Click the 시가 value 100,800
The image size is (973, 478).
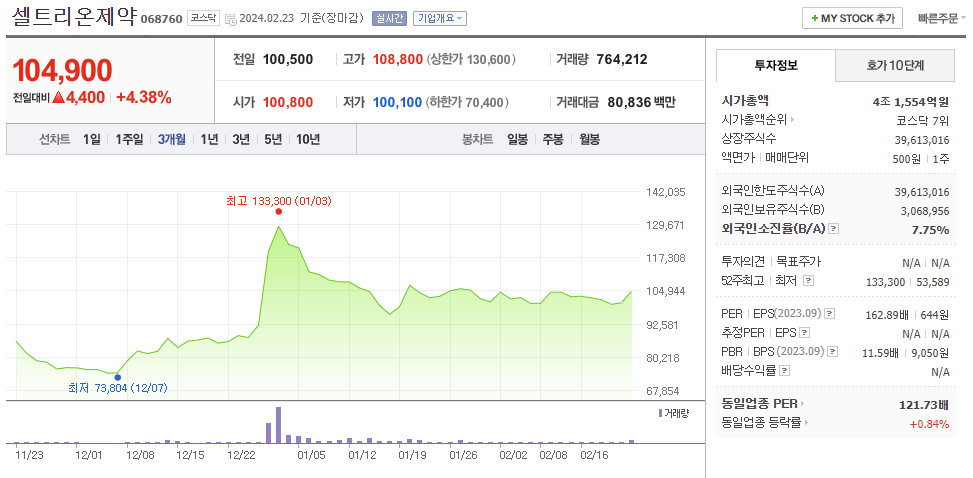pyautogui.click(x=288, y=102)
